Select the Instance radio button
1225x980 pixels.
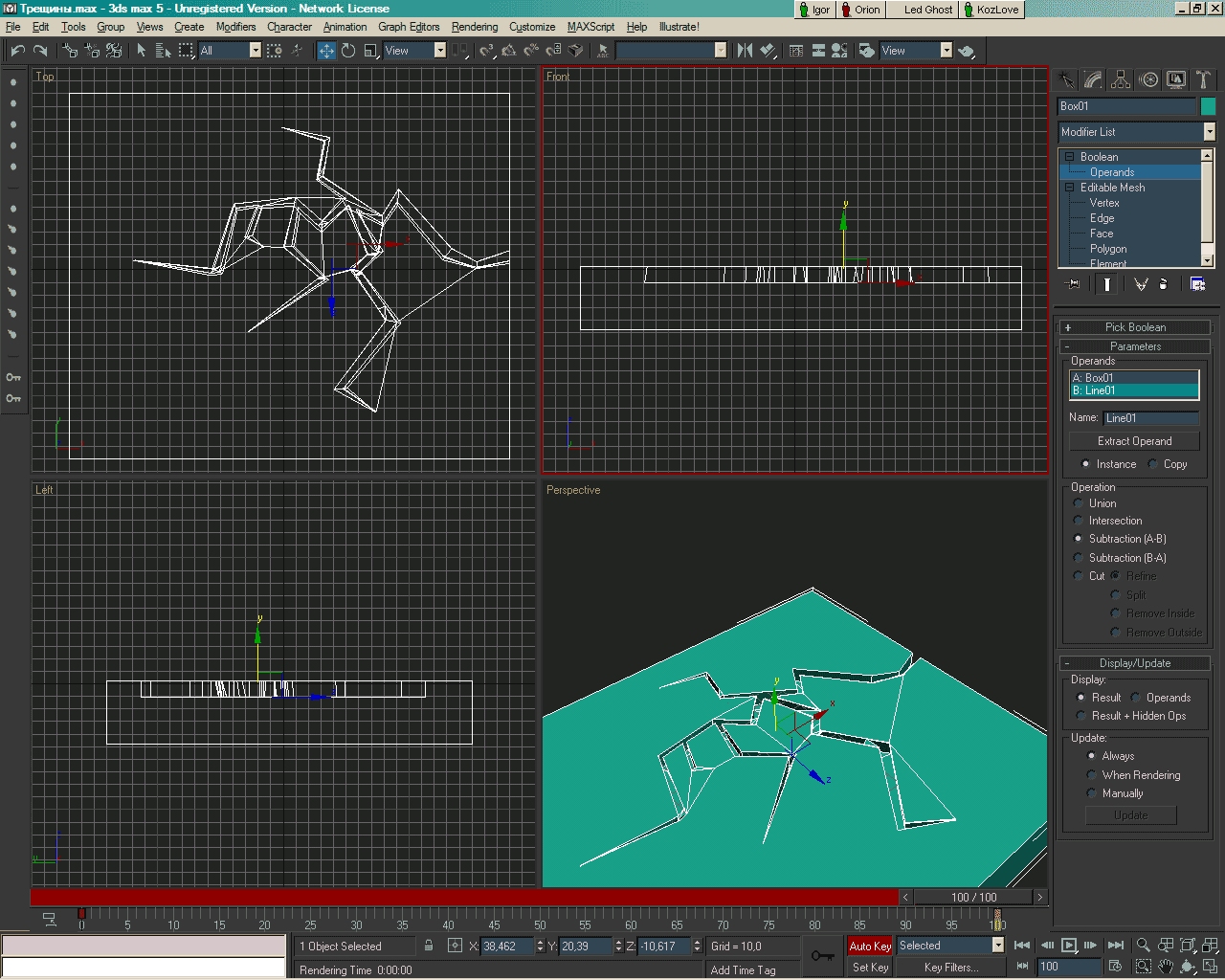[1085, 464]
